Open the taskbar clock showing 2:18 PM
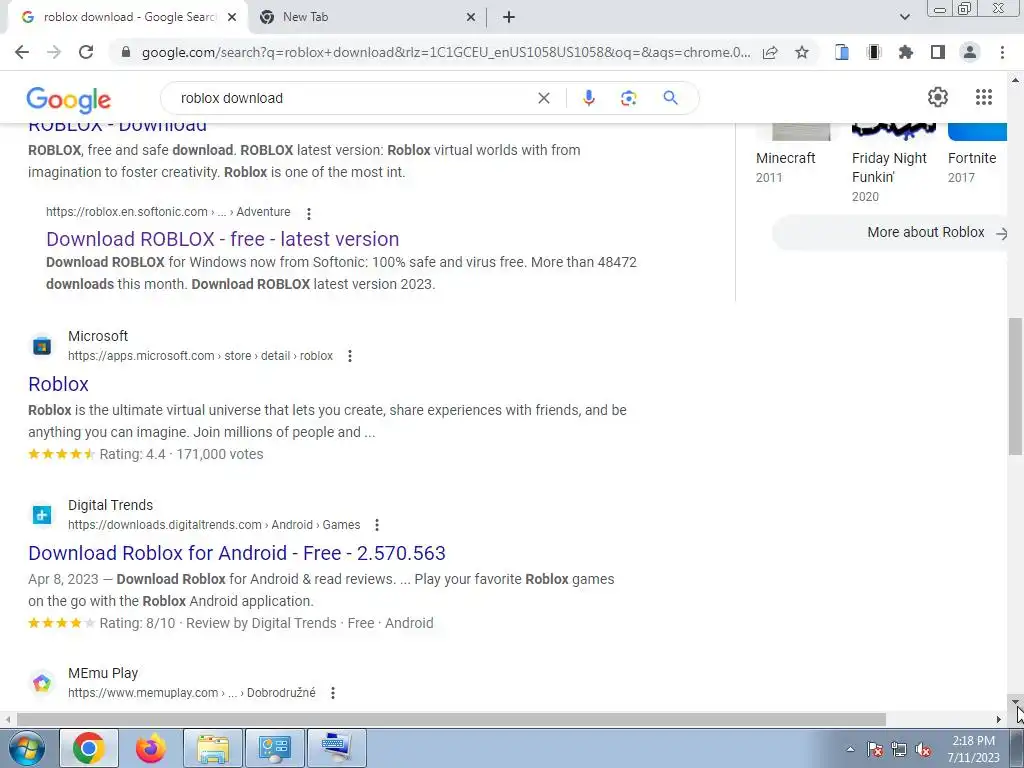Screen dimensions: 1024x768 tap(973, 749)
